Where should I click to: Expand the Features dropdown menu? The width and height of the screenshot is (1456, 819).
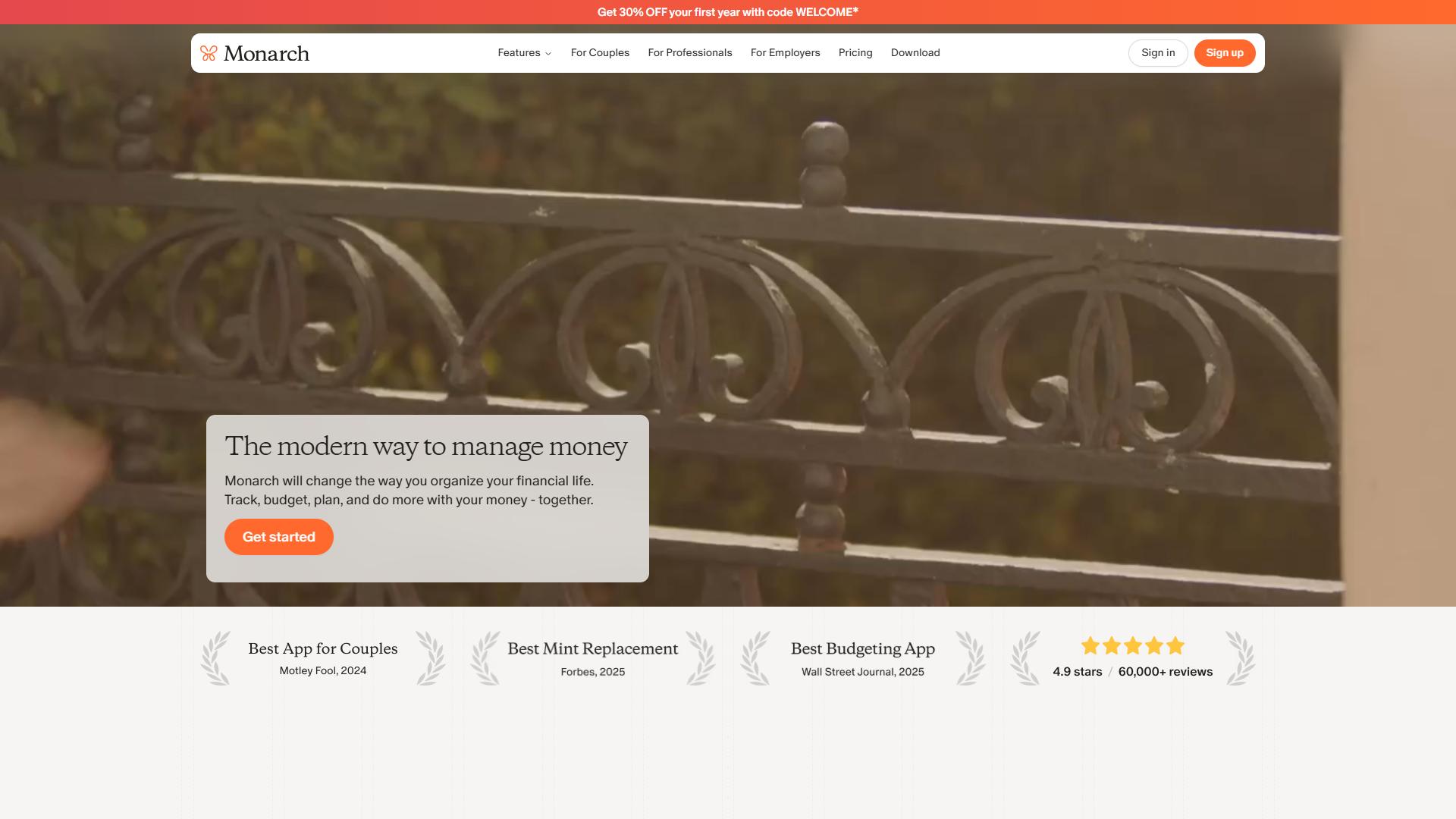(525, 53)
